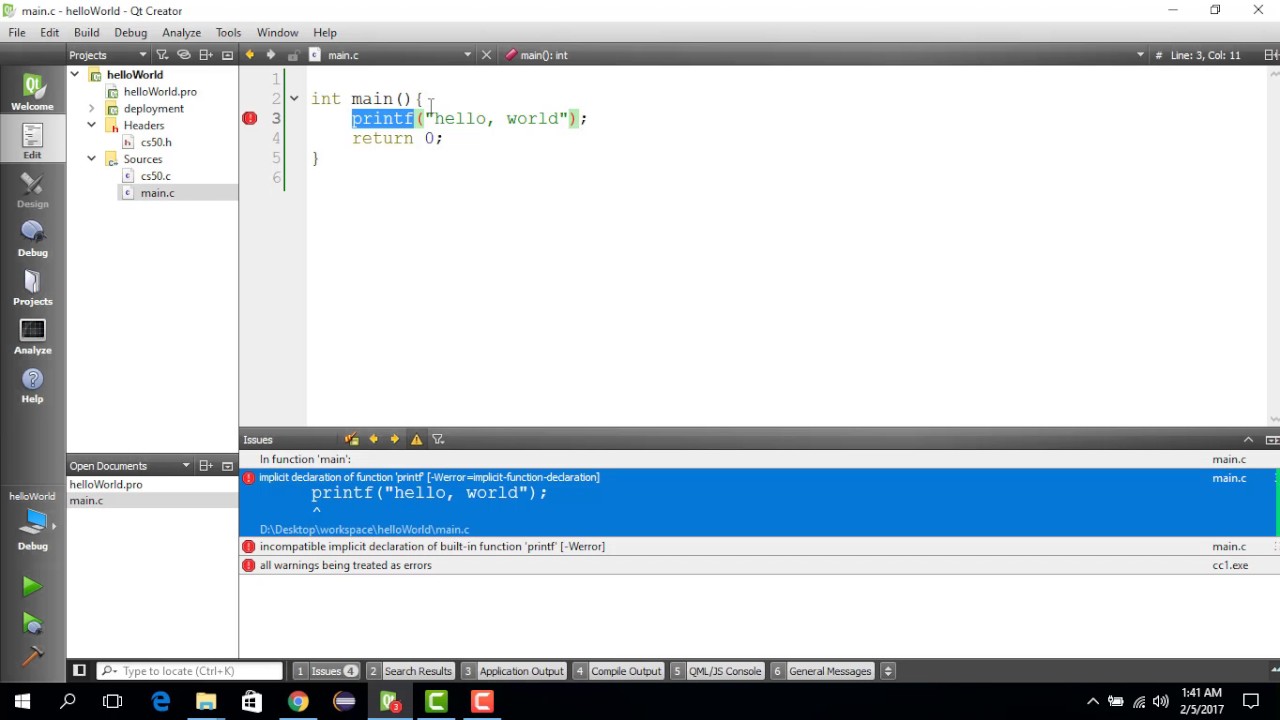The height and width of the screenshot is (720, 1280).
Task: Close the Projects pane
Action: pos(228,55)
